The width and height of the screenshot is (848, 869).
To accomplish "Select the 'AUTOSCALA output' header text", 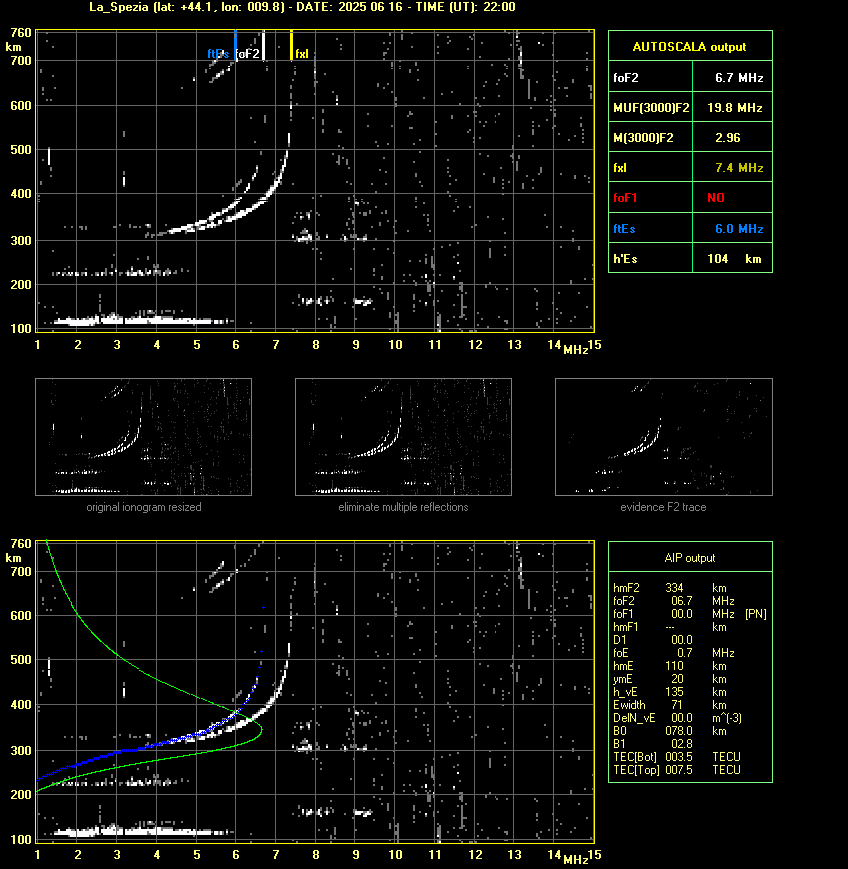I will (x=689, y=47).
